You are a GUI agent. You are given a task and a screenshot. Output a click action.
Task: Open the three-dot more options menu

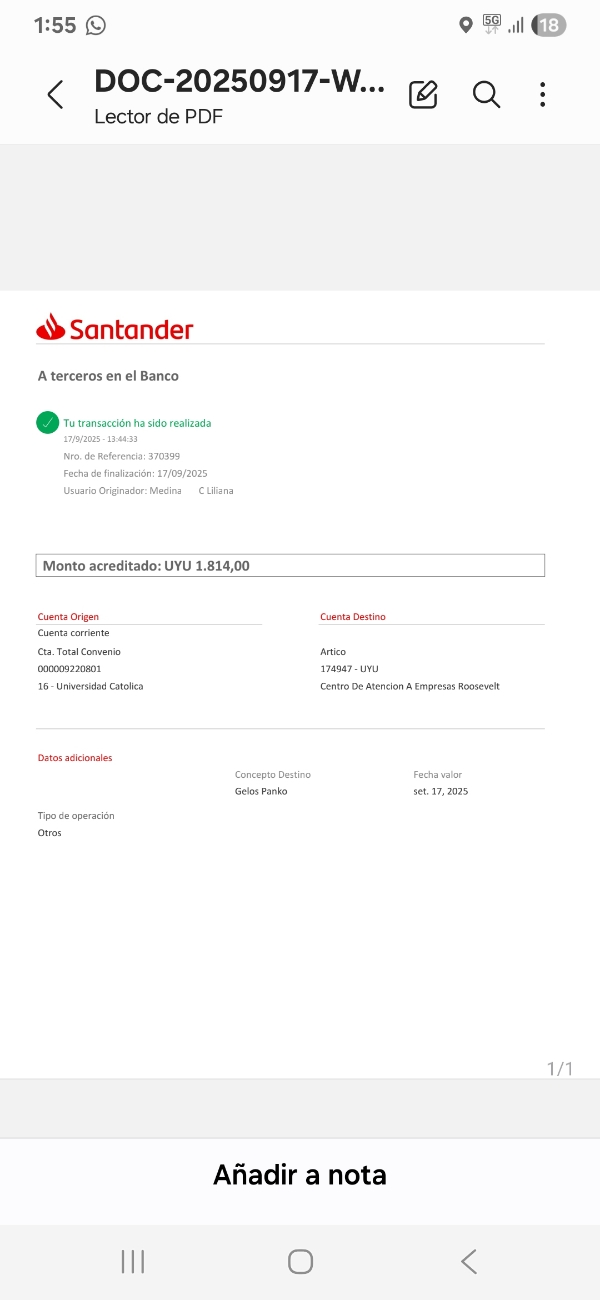click(x=542, y=94)
